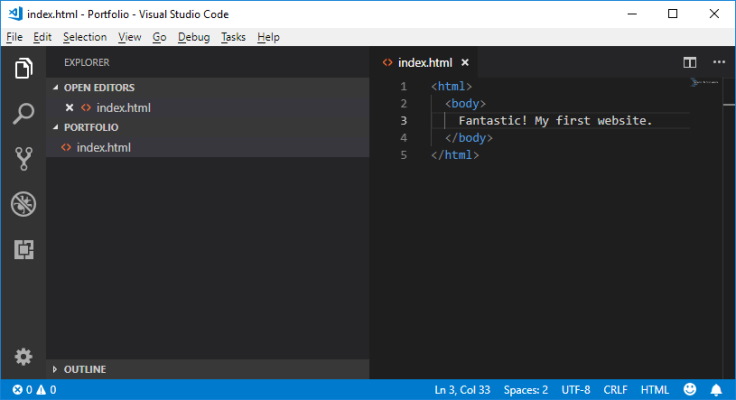
Task: Open the Explorer view in activity bar
Action: pyautogui.click(x=23, y=69)
